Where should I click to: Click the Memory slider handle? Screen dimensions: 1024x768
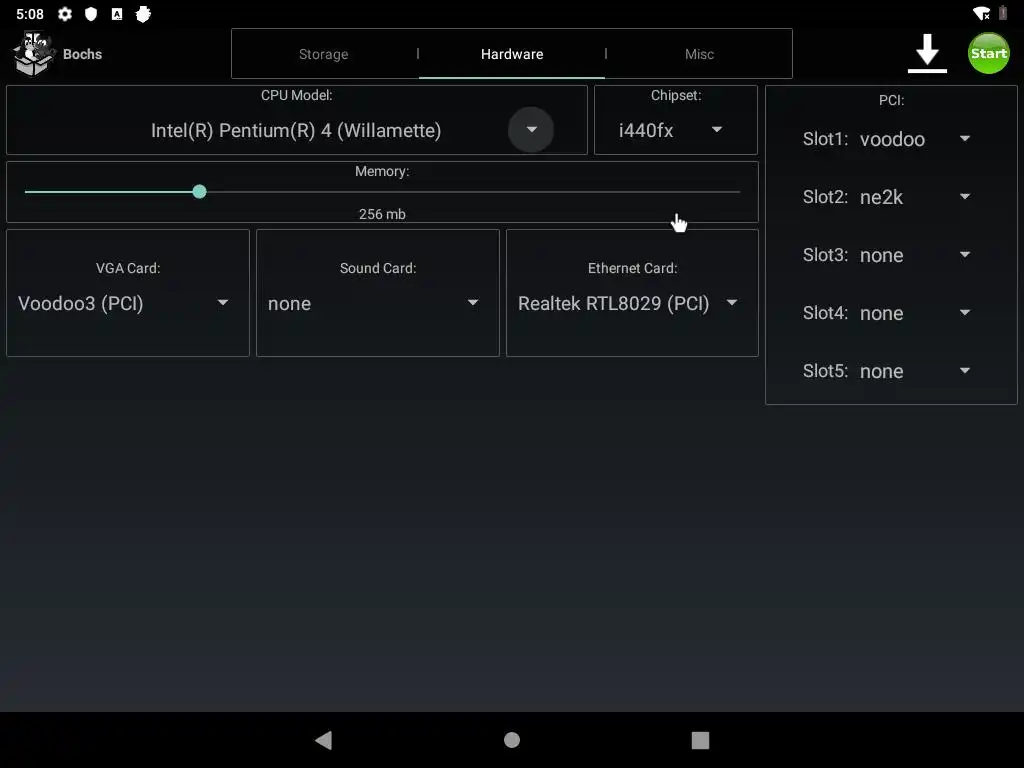(199, 191)
